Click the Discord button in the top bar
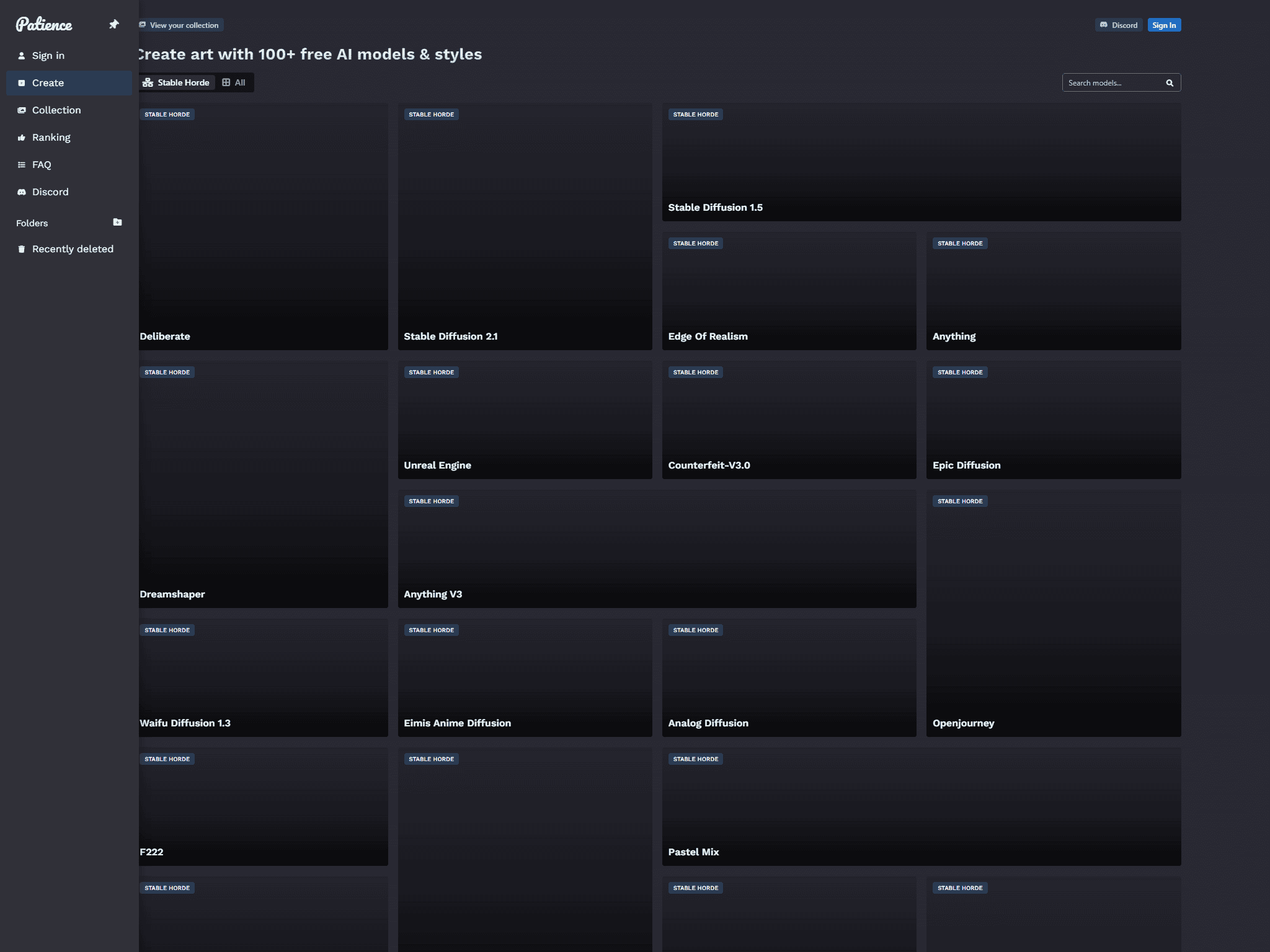This screenshot has width=1270, height=952. (x=1119, y=25)
